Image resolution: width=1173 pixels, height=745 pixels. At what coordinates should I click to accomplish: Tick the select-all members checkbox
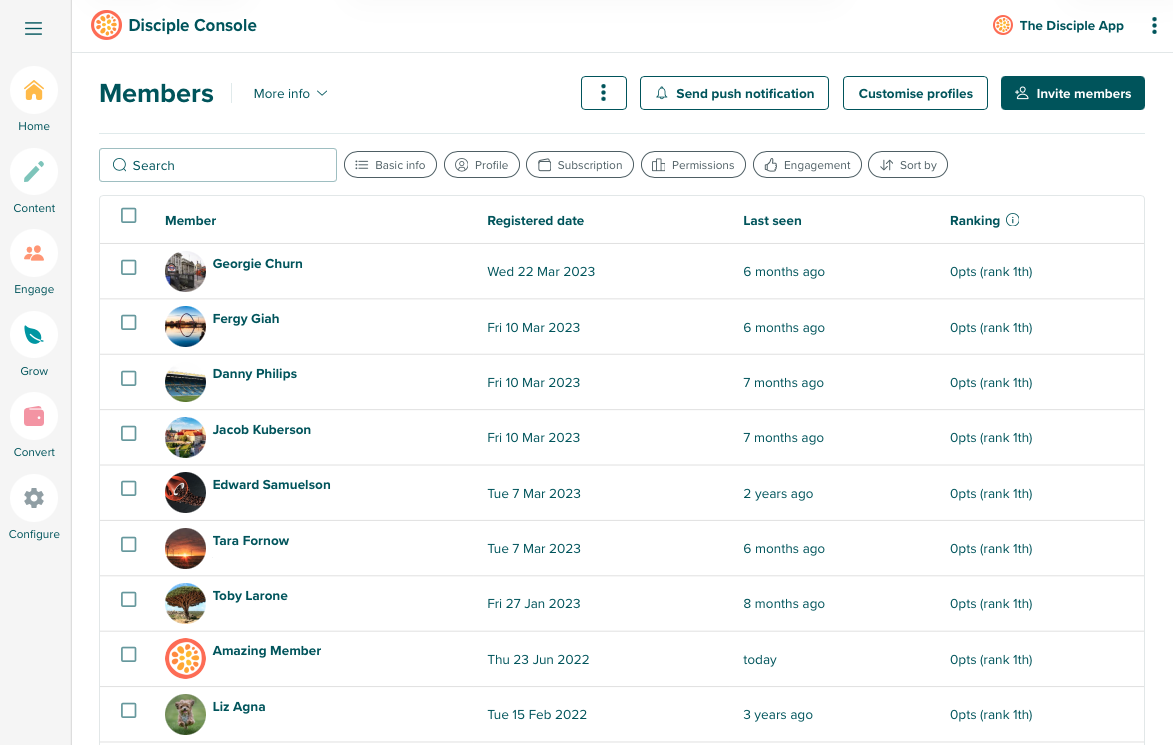pos(128,215)
